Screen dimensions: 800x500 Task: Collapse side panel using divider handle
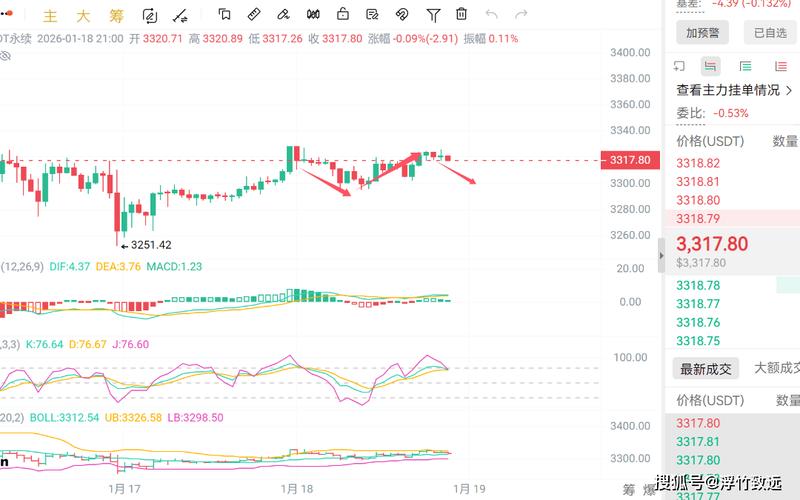660,256
